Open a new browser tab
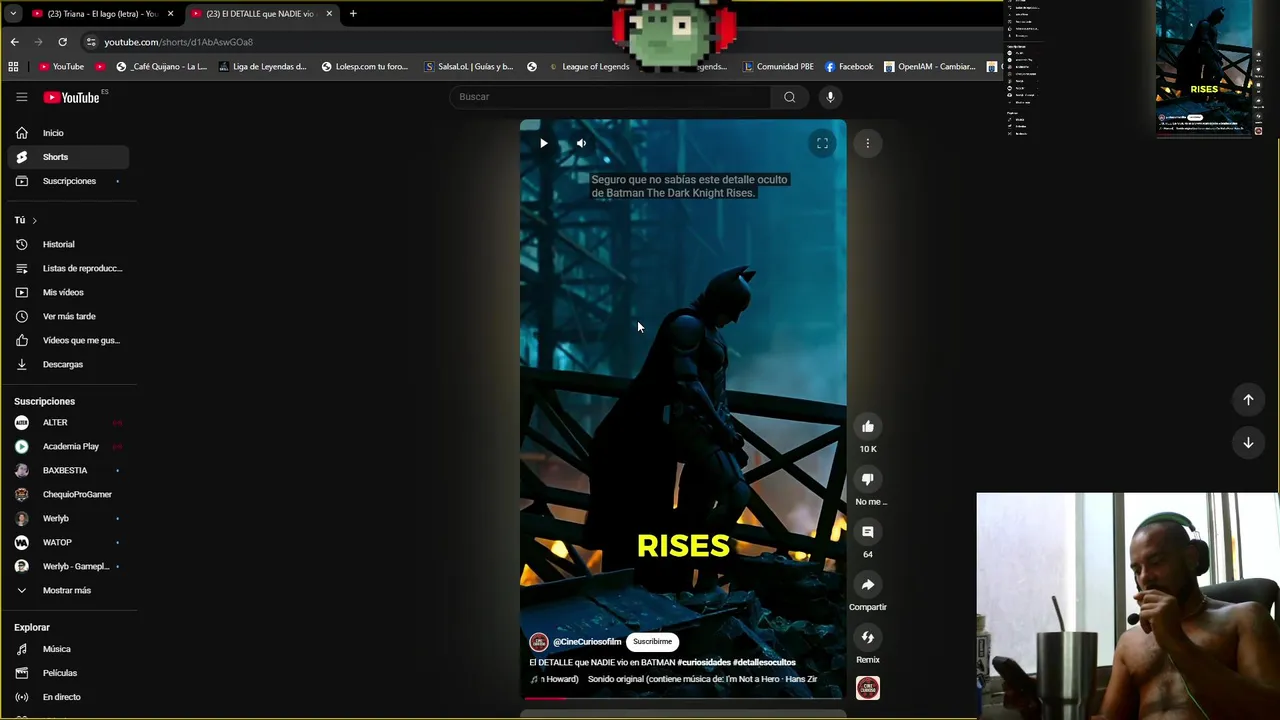 click(353, 14)
